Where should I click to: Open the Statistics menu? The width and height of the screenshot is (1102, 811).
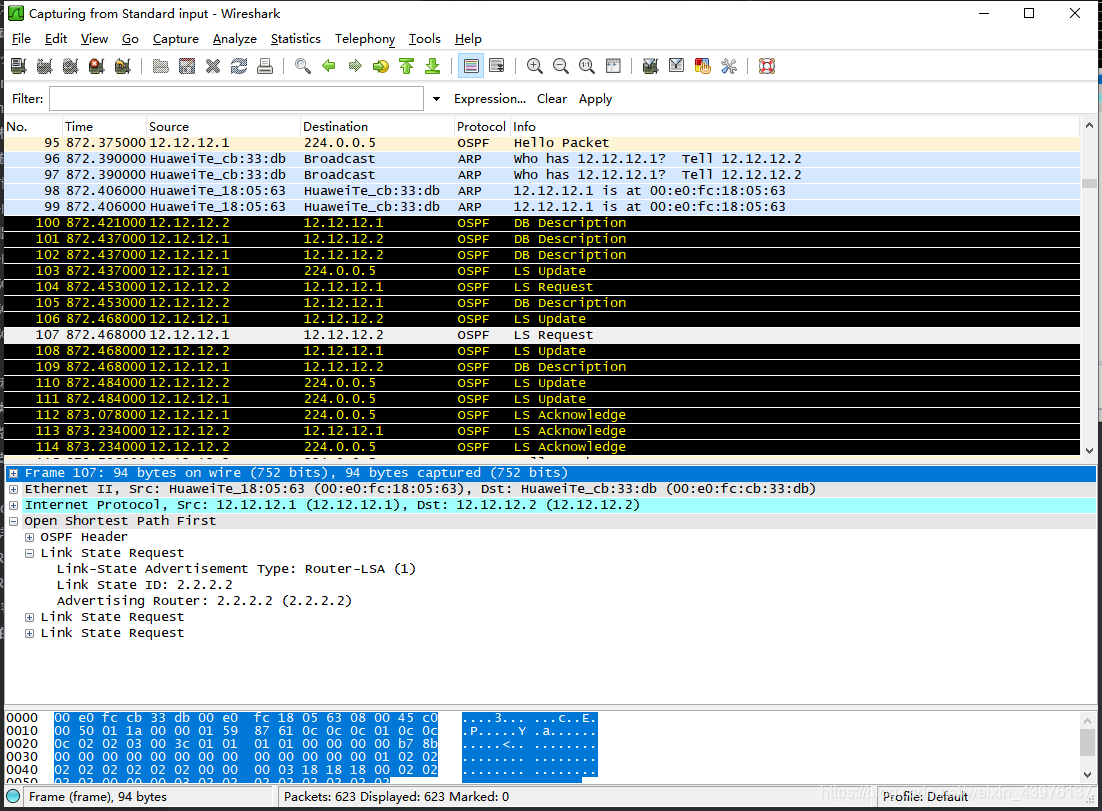[296, 39]
